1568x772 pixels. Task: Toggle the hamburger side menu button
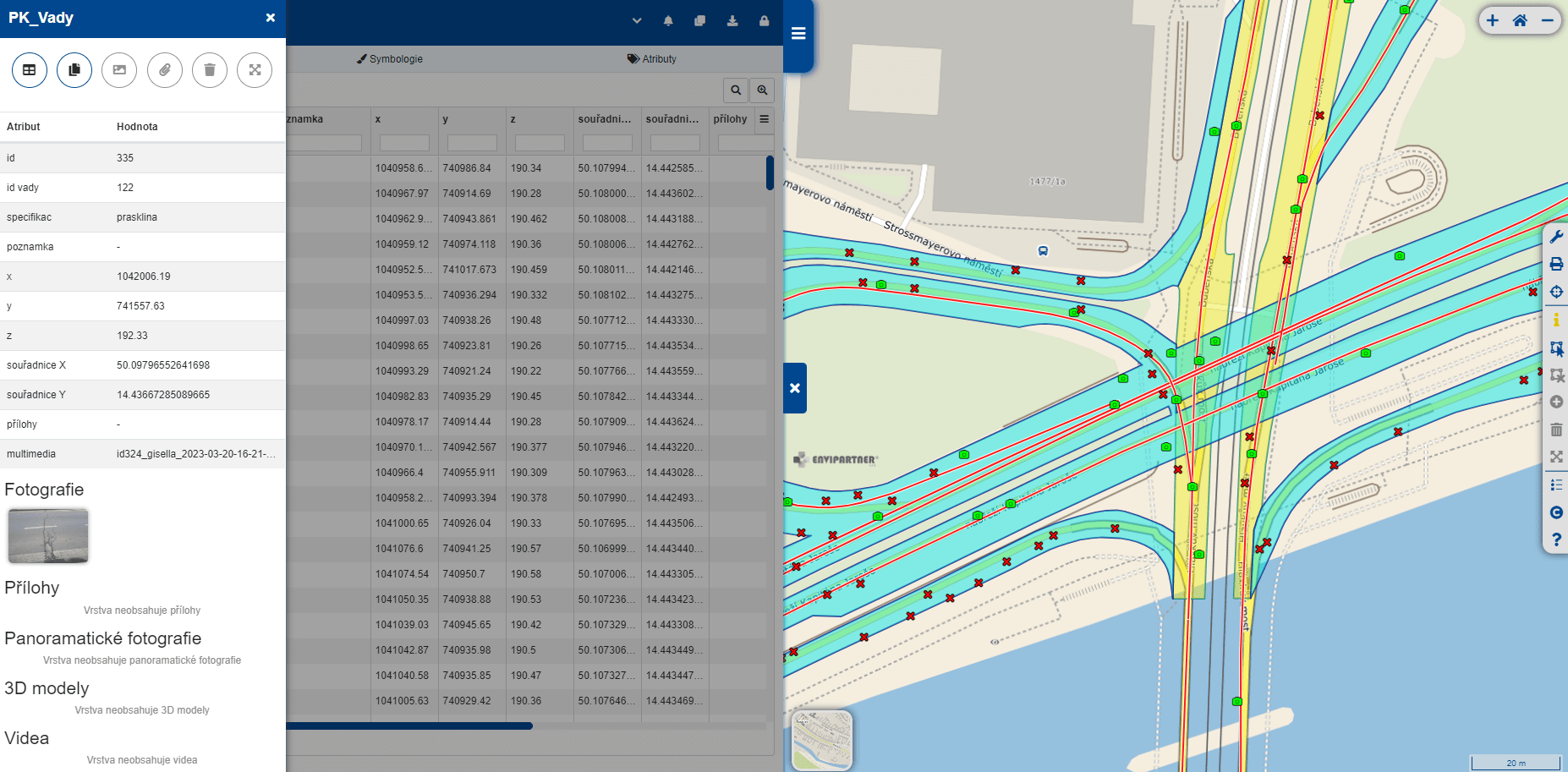pos(798,34)
